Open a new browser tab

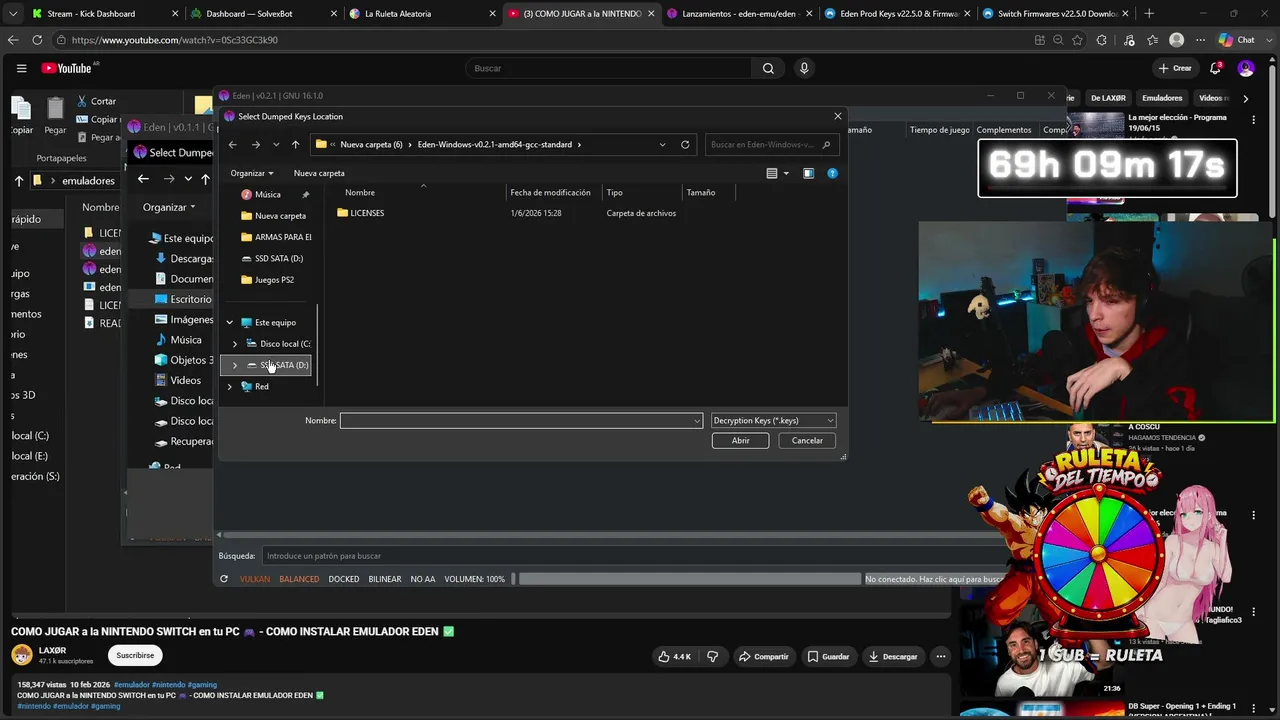pos(1148,14)
